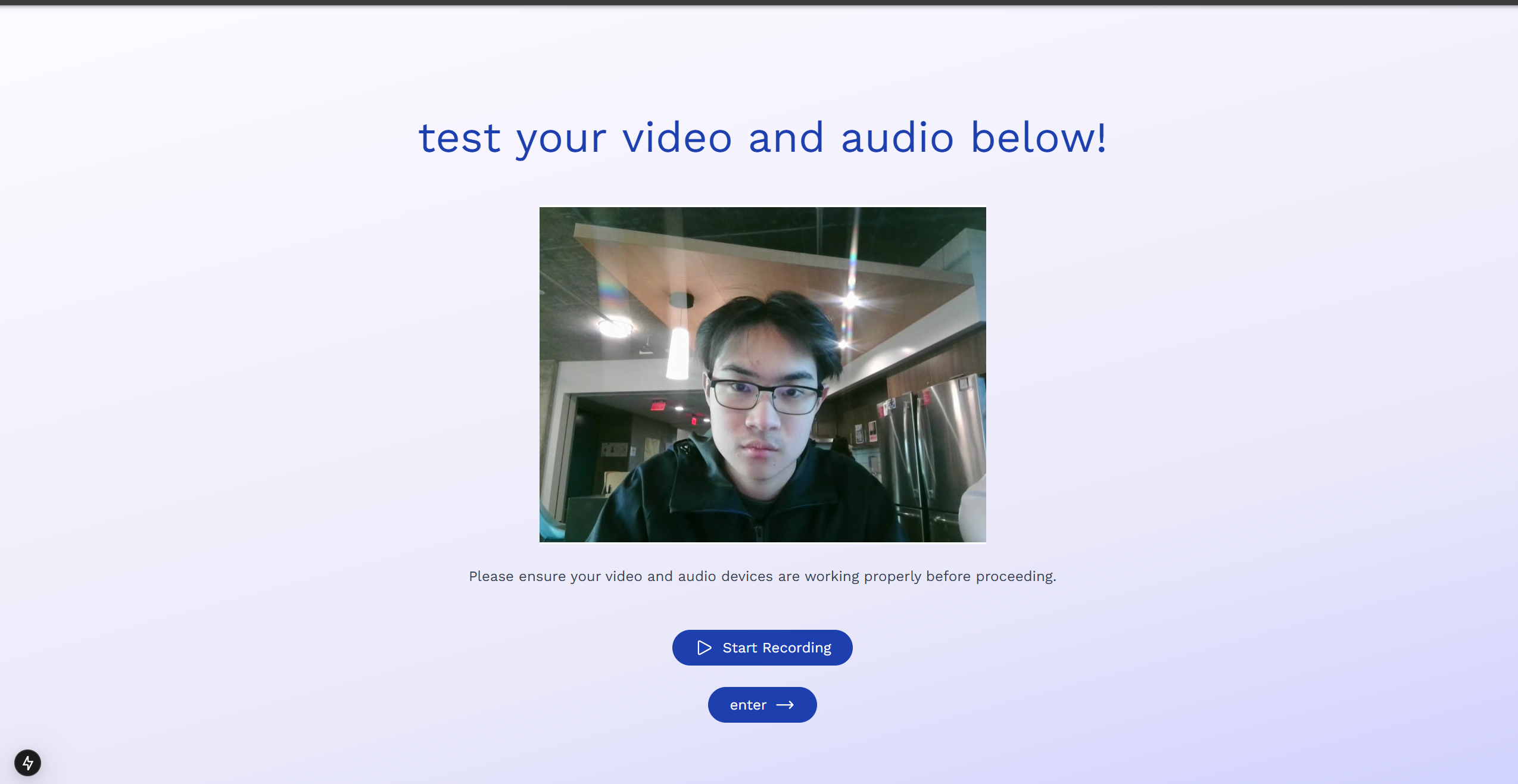Click the 'Start Recording' text label
Viewport: 1518px width, 784px height.
[777, 648]
